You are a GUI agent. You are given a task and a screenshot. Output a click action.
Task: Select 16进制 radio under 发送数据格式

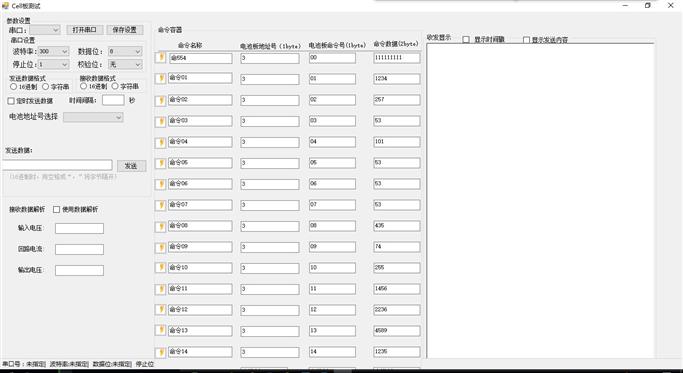click(14, 87)
